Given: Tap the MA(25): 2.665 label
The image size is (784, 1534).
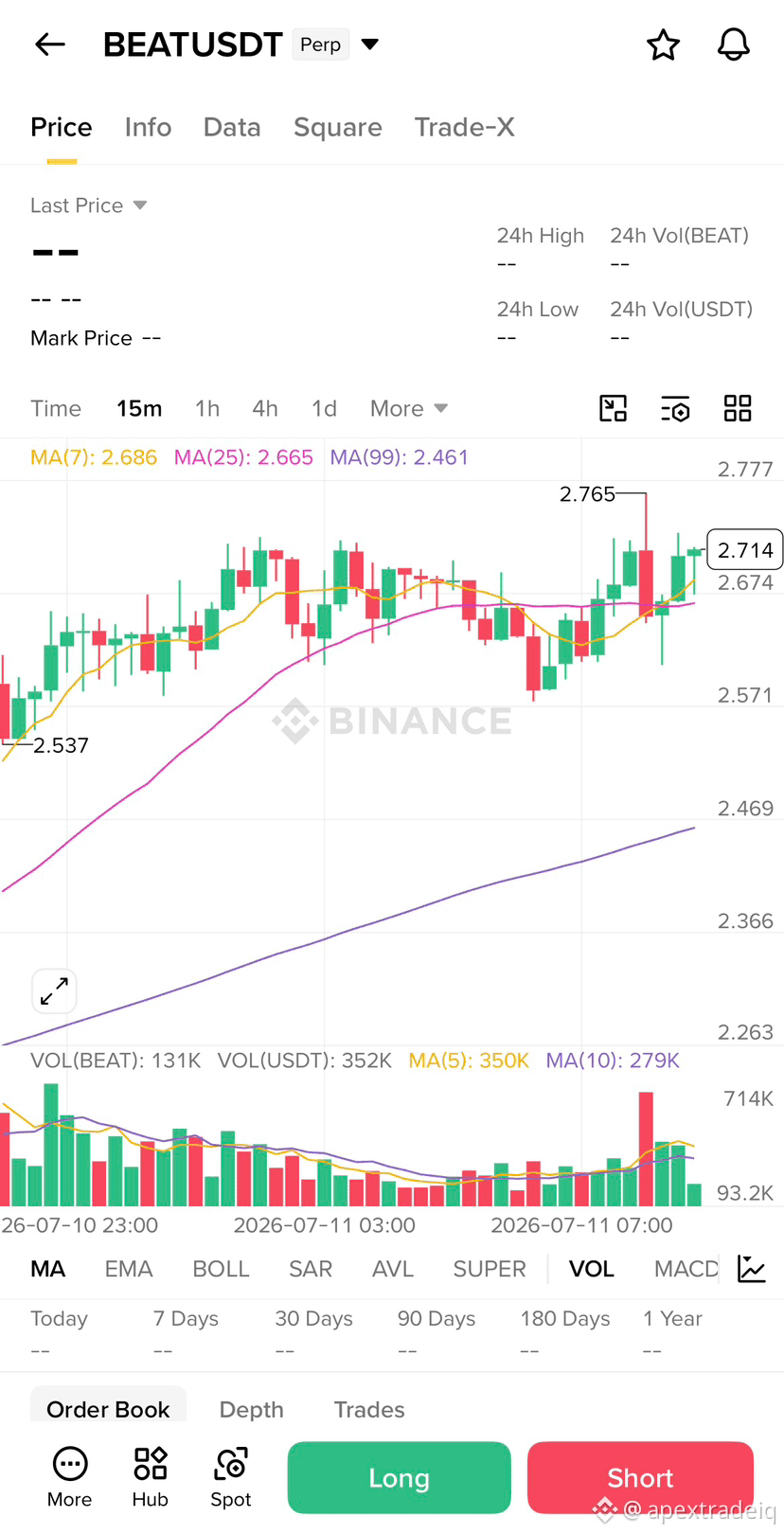Looking at the screenshot, I should 243,457.
